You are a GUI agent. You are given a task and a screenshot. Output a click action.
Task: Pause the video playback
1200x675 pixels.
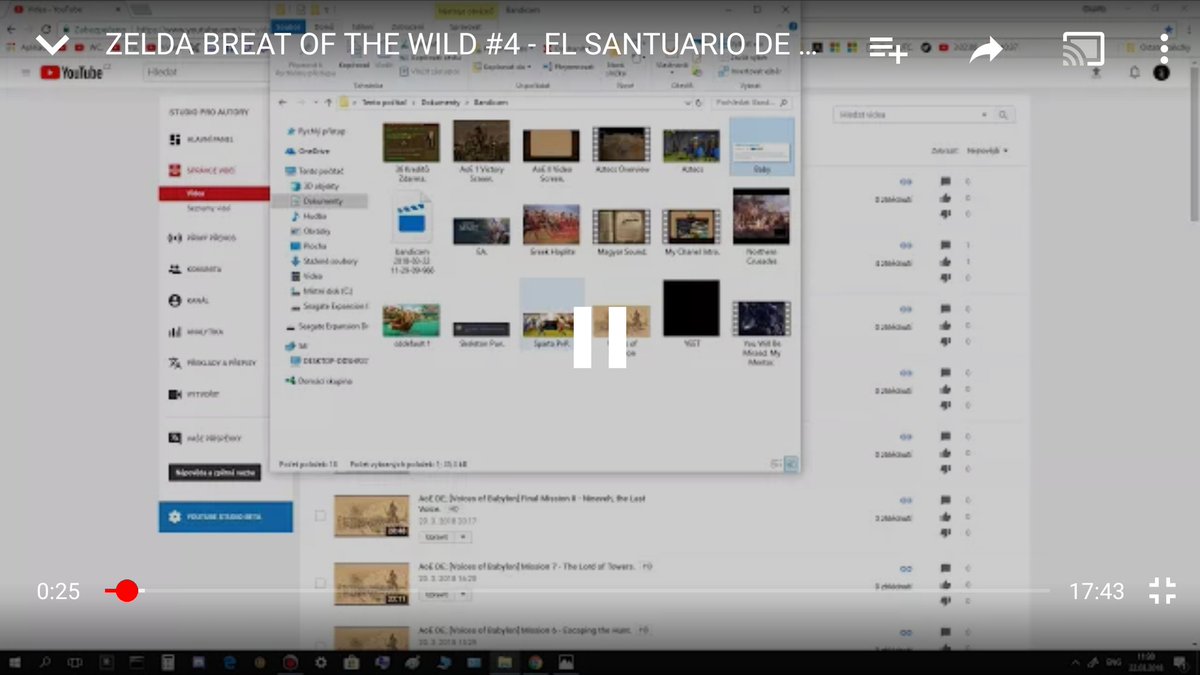(x=600, y=337)
